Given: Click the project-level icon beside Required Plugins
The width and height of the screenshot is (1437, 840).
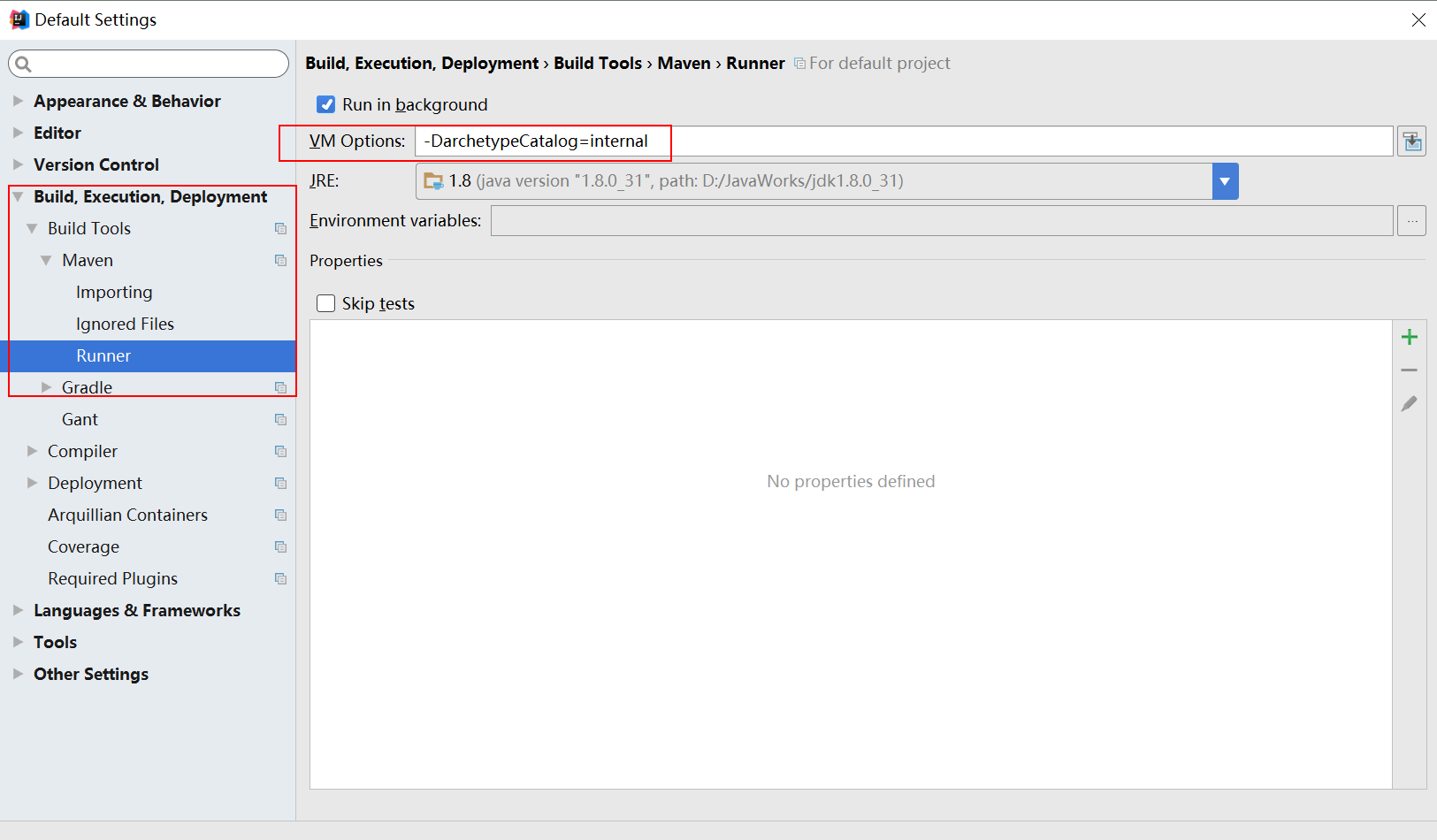Looking at the screenshot, I should point(280,579).
